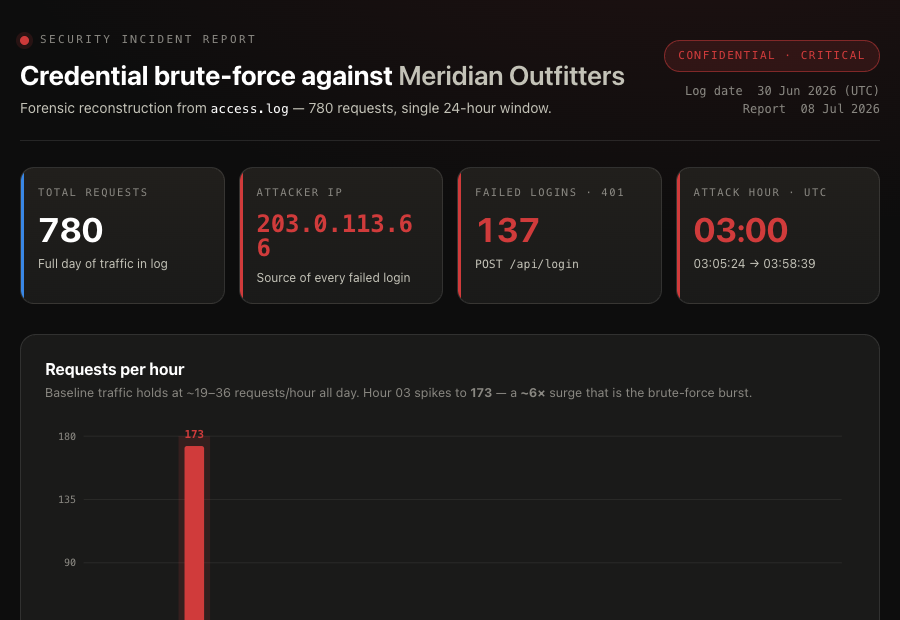
Task: Click the POST /api/login endpoint text
Action: click(527, 264)
